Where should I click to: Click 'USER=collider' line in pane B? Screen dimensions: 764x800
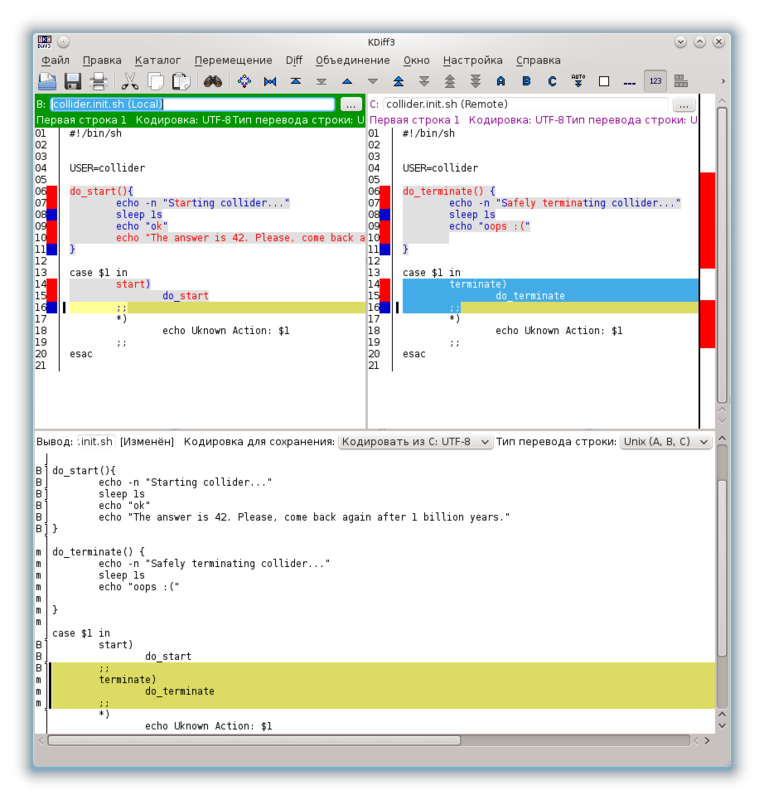tap(107, 168)
